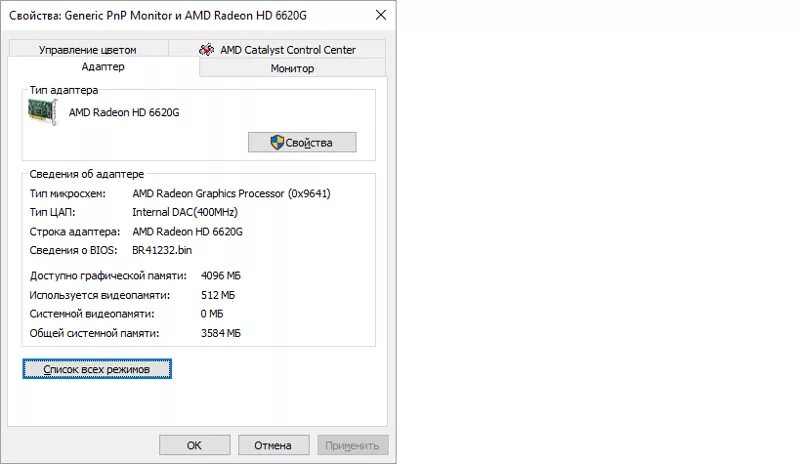Click the Тип адаптера group heading
The image size is (800, 464).
click(64, 90)
